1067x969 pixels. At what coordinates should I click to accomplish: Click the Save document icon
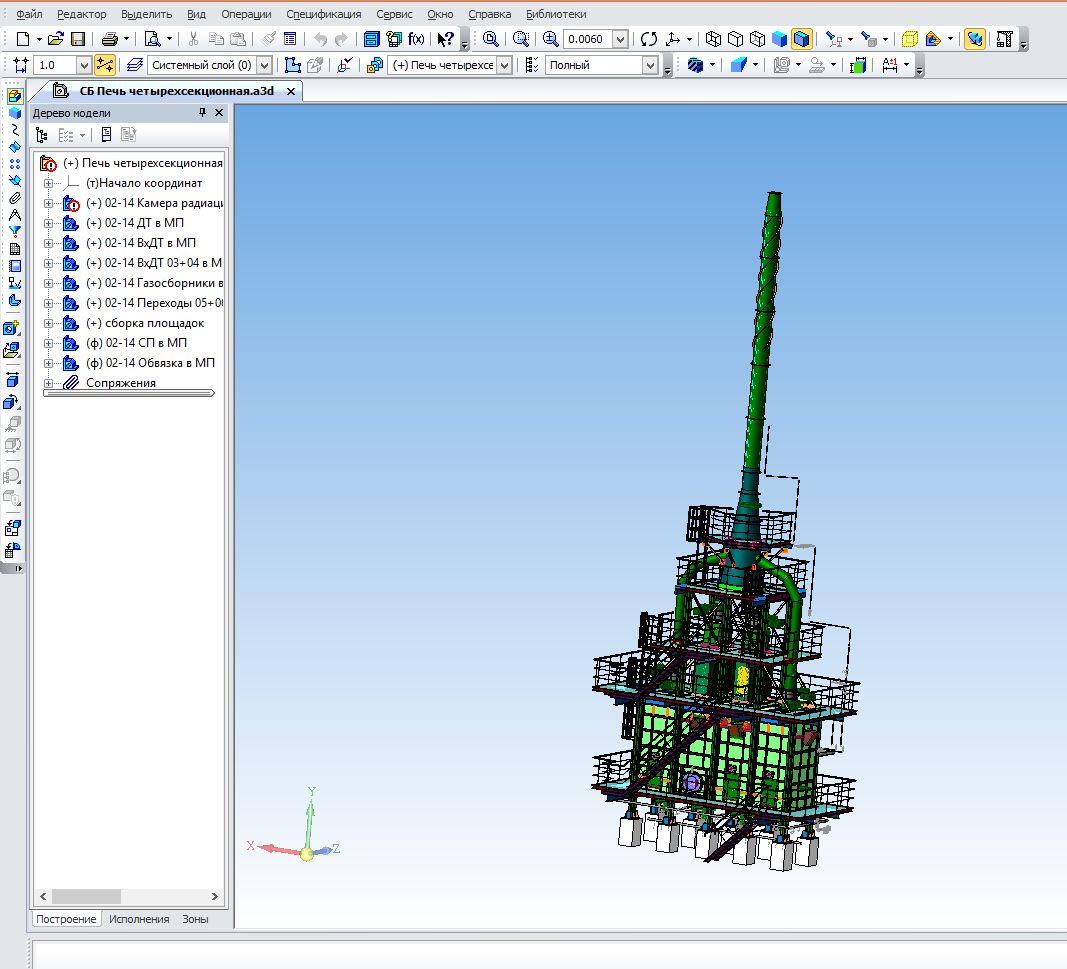tap(78, 39)
